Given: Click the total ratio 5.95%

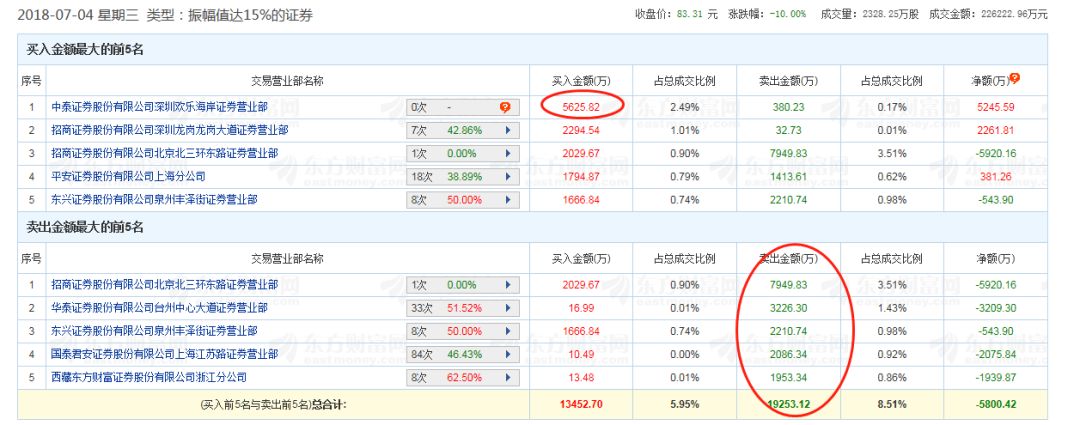Looking at the screenshot, I should (x=684, y=404).
